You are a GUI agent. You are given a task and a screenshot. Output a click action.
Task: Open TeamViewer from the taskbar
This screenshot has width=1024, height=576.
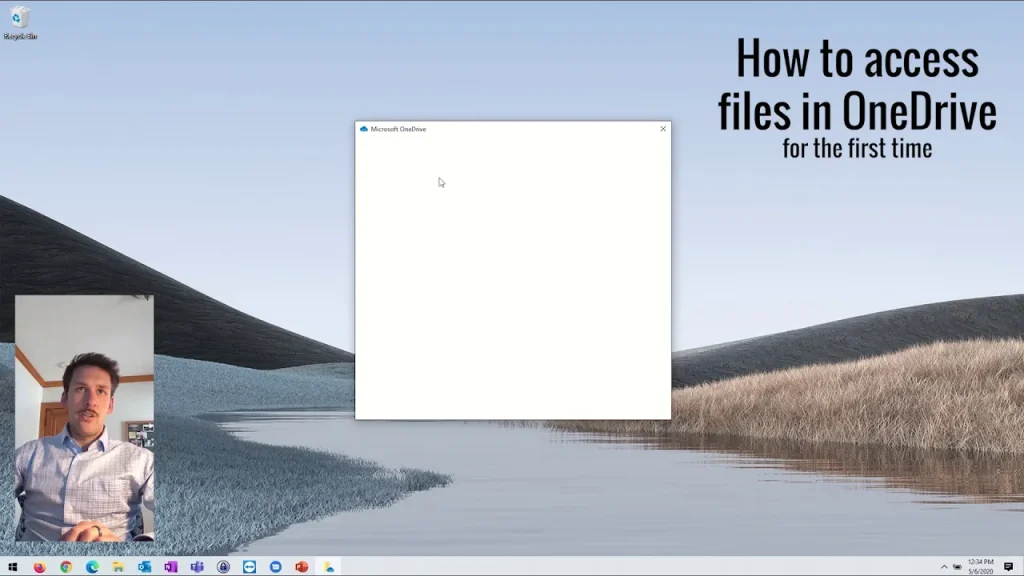coord(249,567)
